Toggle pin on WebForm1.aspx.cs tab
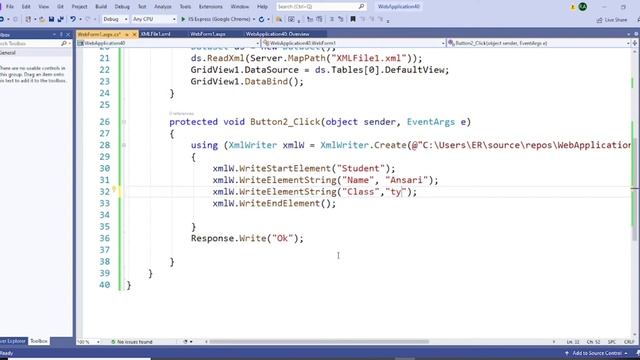The width and height of the screenshot is (640, 360). 127,34
